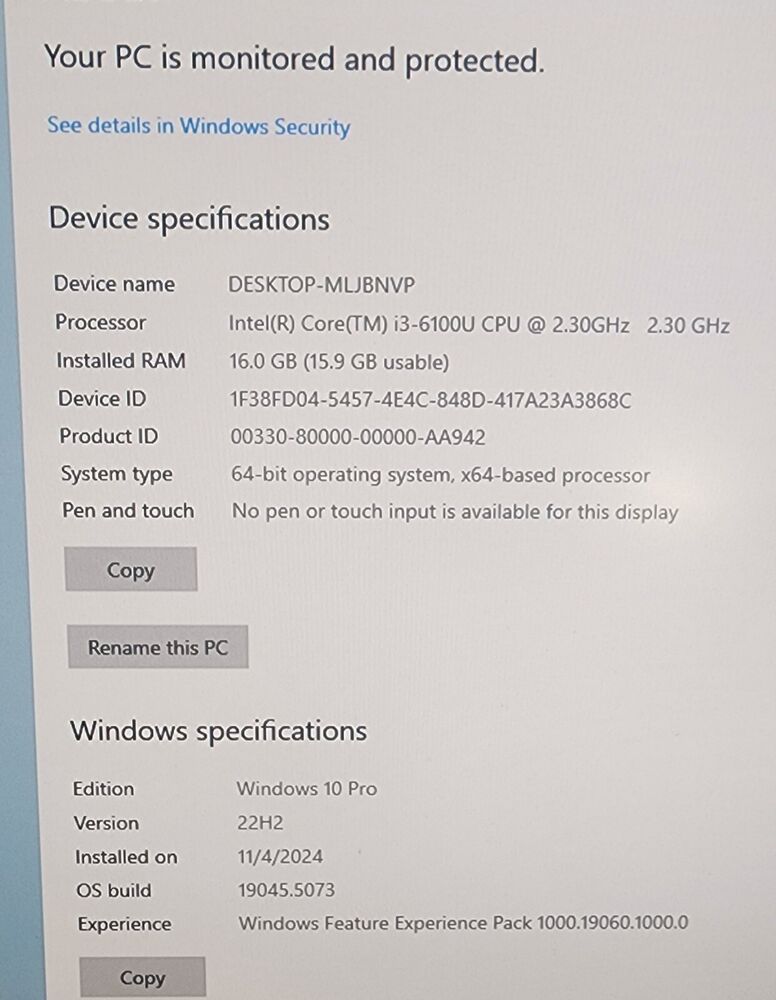Click the Product ID value 00330-80000-00000-AA942
The height and width of the screenshot is (1000, 776).
[x=358, y=437]
